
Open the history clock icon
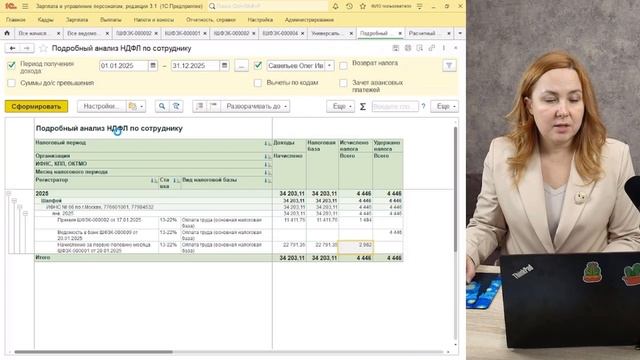pyautogui.click(x=349, y=6)
